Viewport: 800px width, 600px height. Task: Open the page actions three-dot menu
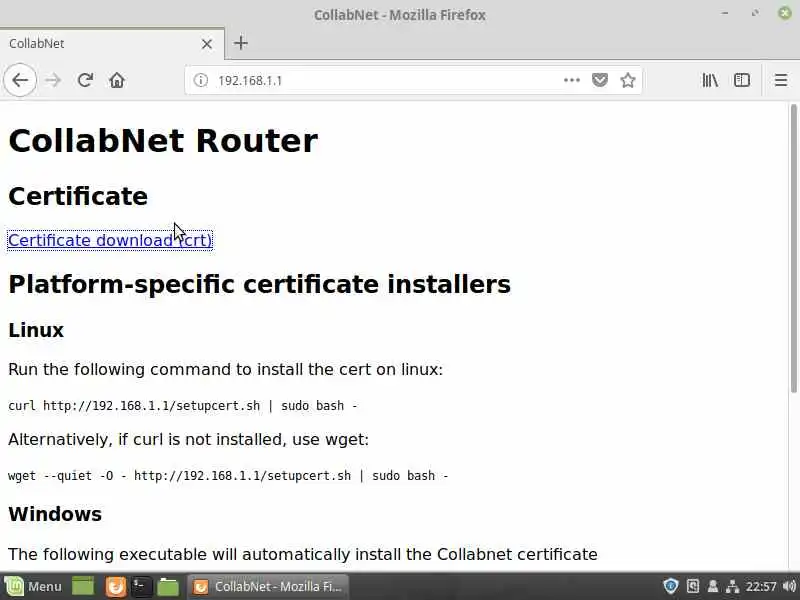[x=571, y=80]
